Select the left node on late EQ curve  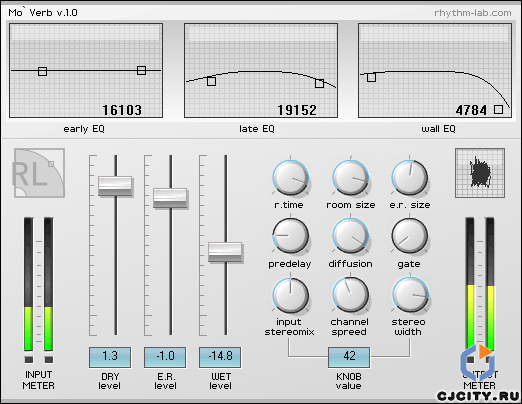pos(211,81)
